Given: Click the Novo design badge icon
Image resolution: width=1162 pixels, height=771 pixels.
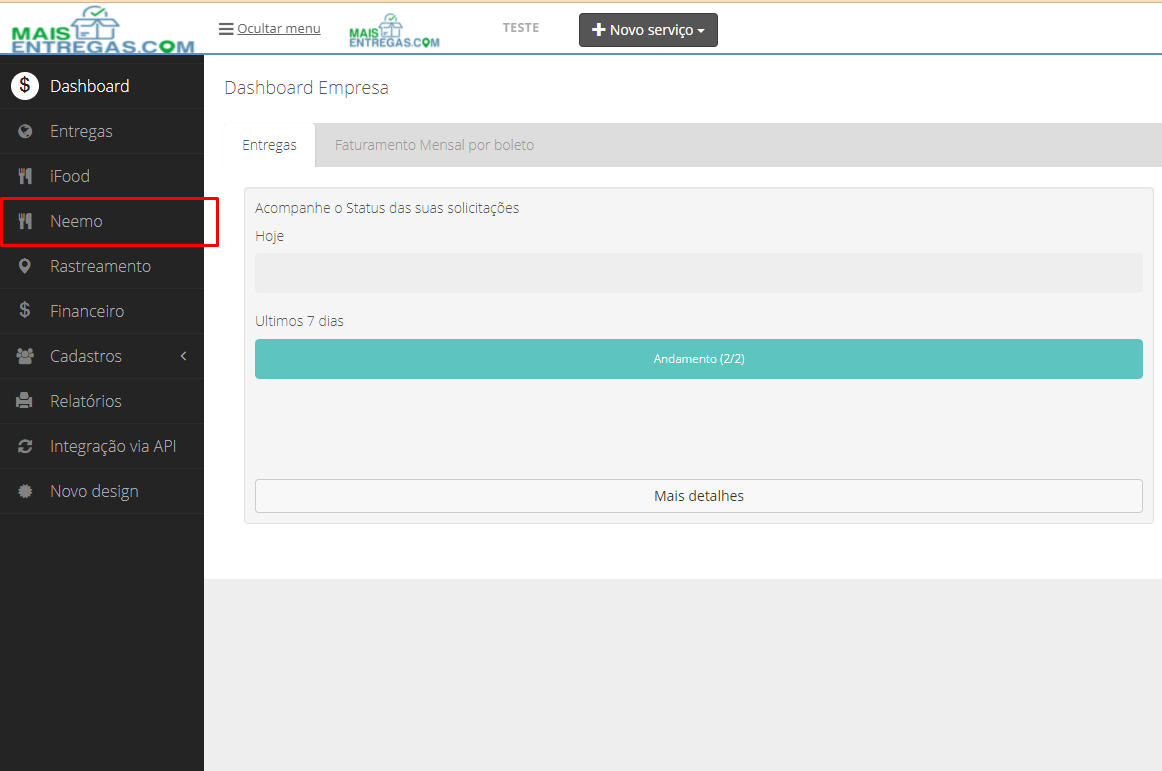Looking at the screenshot, I should tap(25, 491).
